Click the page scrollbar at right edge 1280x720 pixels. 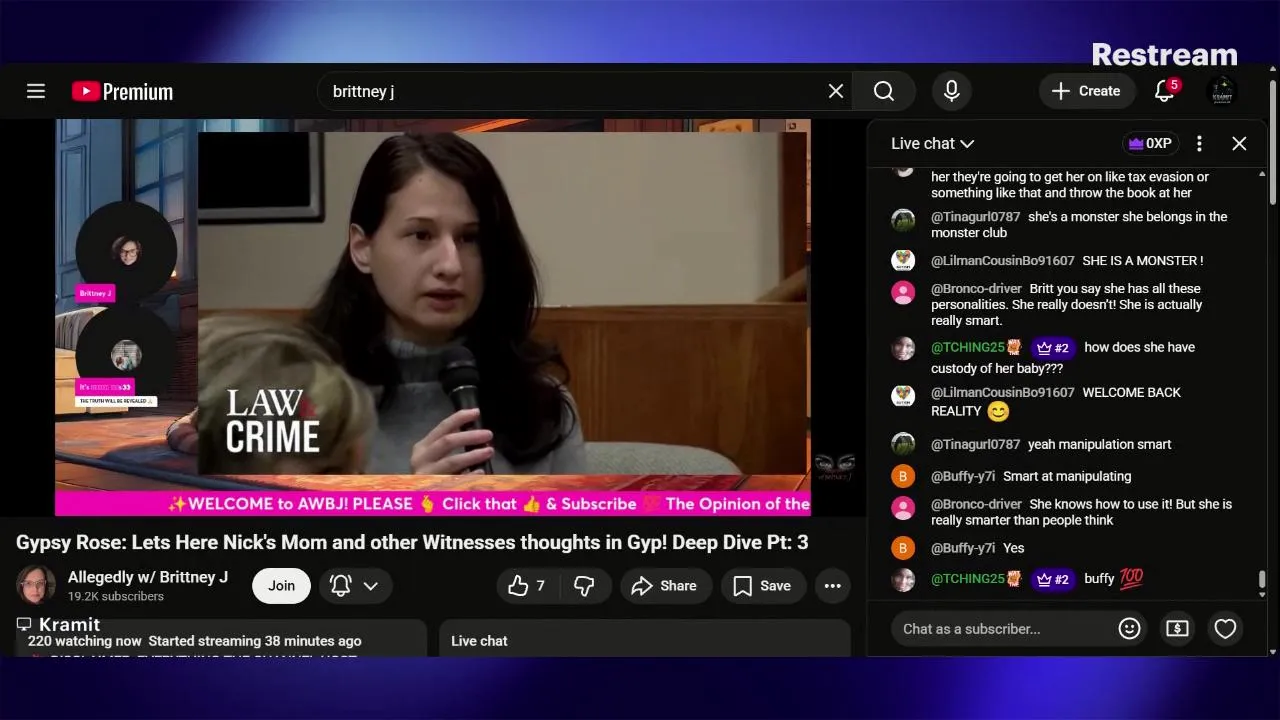coord(1273,140)
